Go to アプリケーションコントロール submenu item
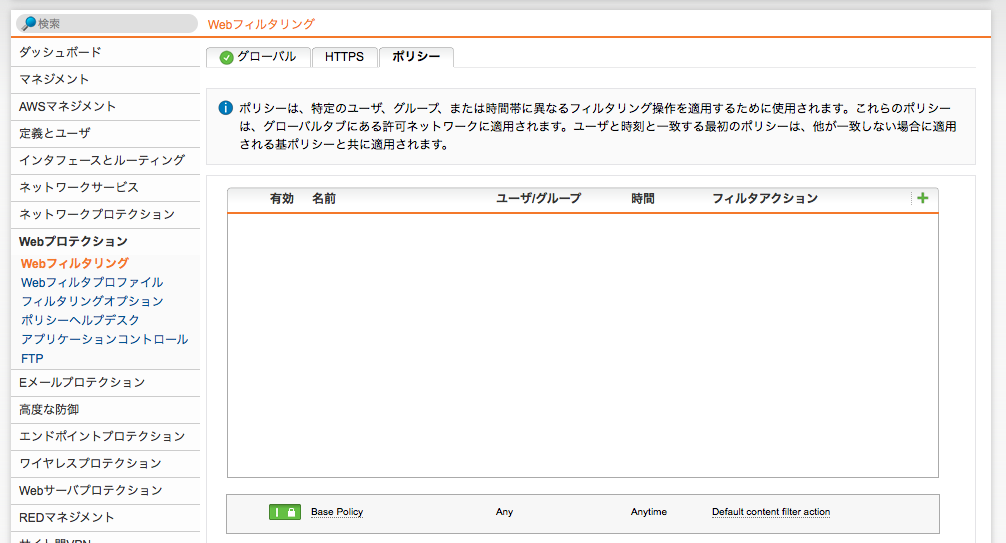Image resolution: width=1006 pixels, height=543 pixels. pyautogui.click(x=104, y=339)
